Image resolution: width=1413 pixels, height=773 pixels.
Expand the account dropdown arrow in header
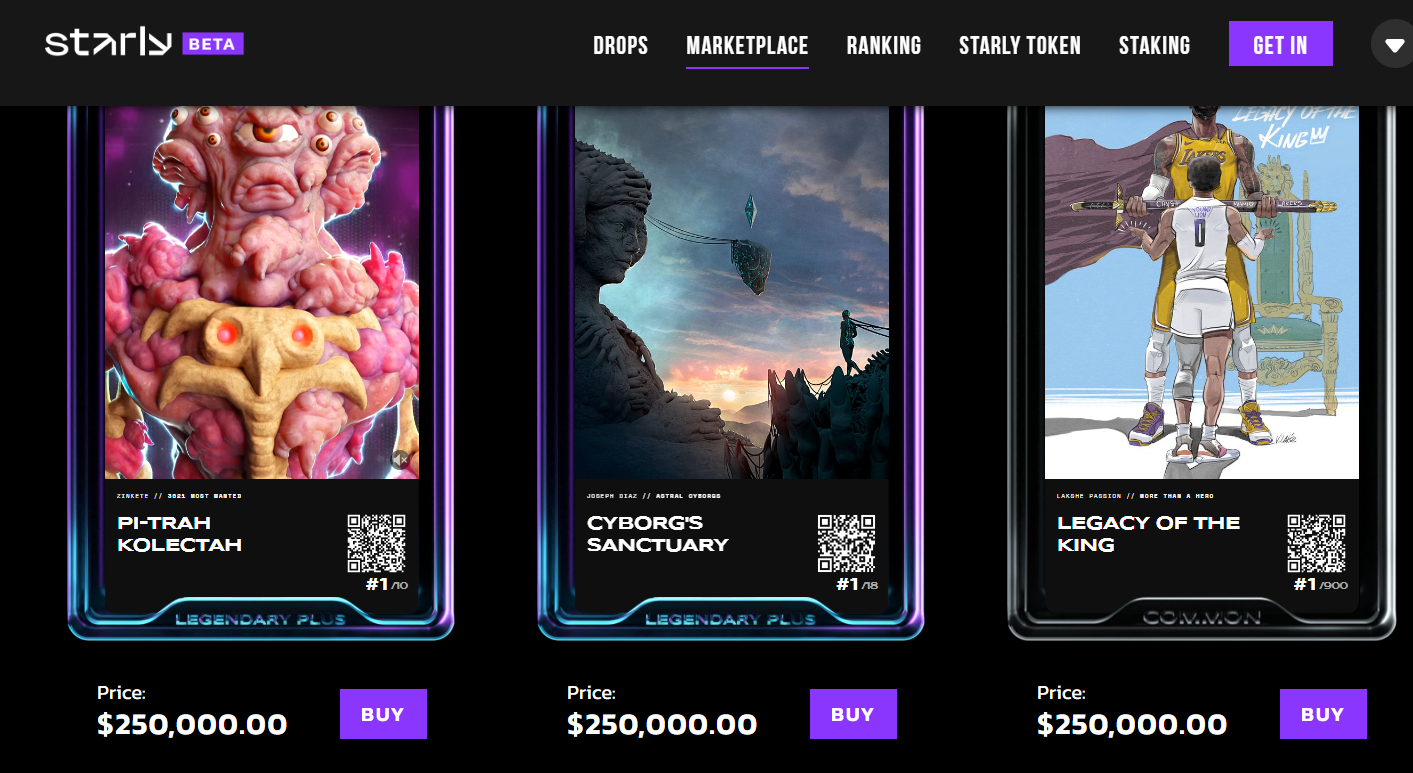(1394, 45)
